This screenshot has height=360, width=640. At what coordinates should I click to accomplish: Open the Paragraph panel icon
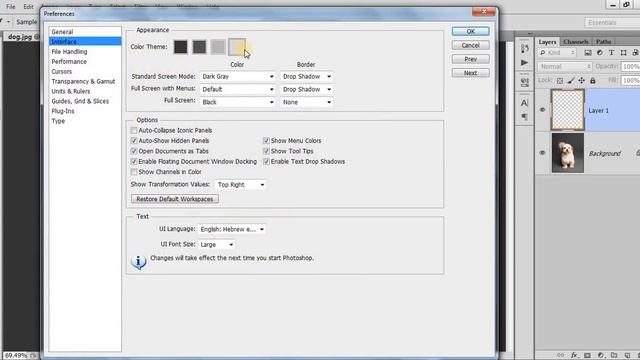coord(524,117)
